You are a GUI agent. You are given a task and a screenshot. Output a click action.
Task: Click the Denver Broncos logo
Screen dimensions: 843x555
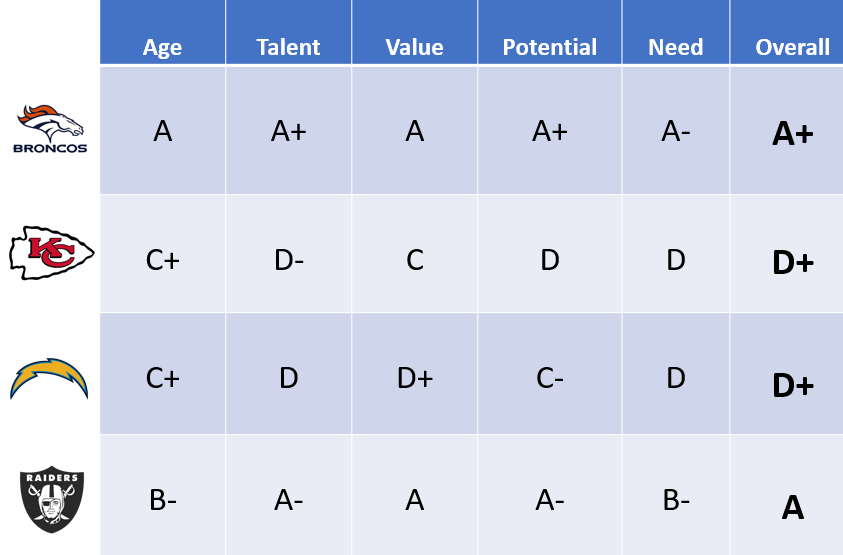(x=50, y=129)
